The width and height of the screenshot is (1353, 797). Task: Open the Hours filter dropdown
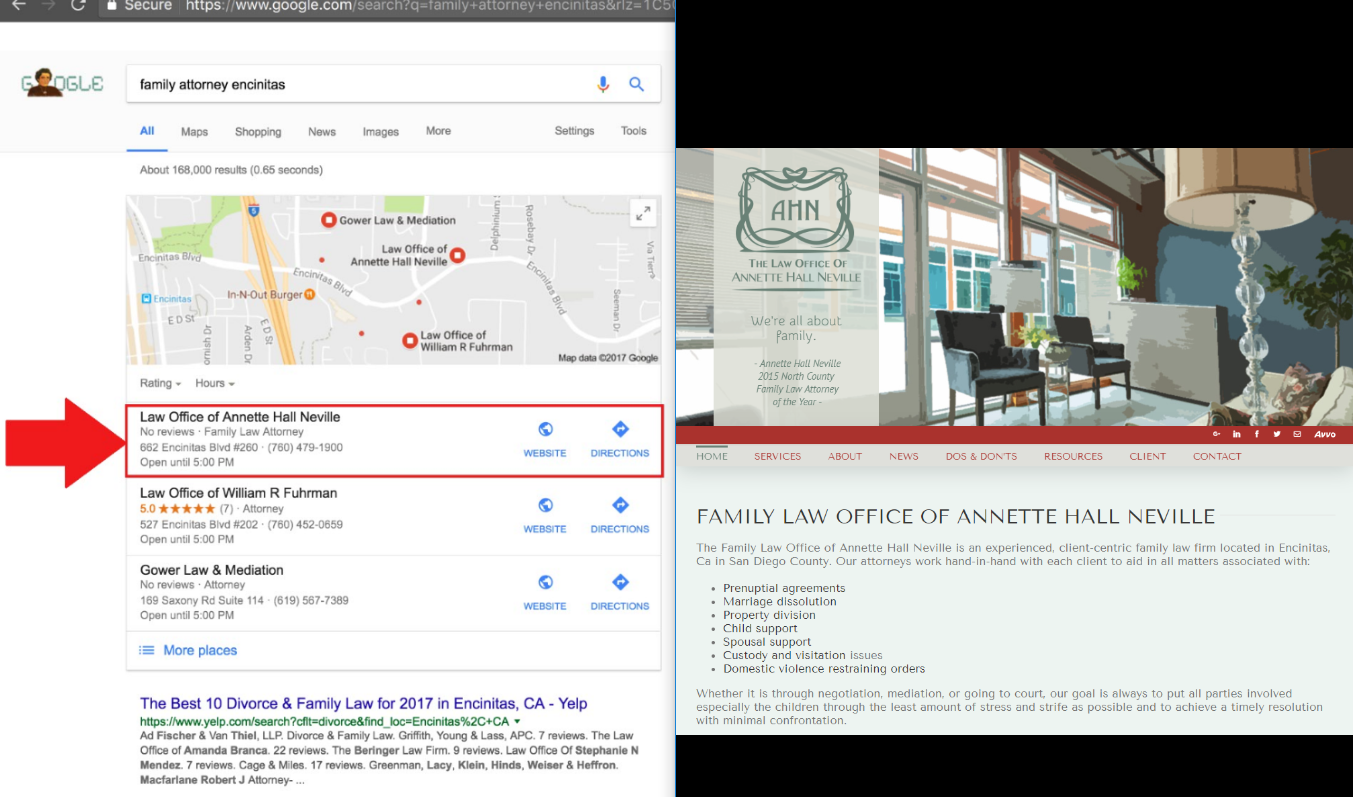[215, 383]
